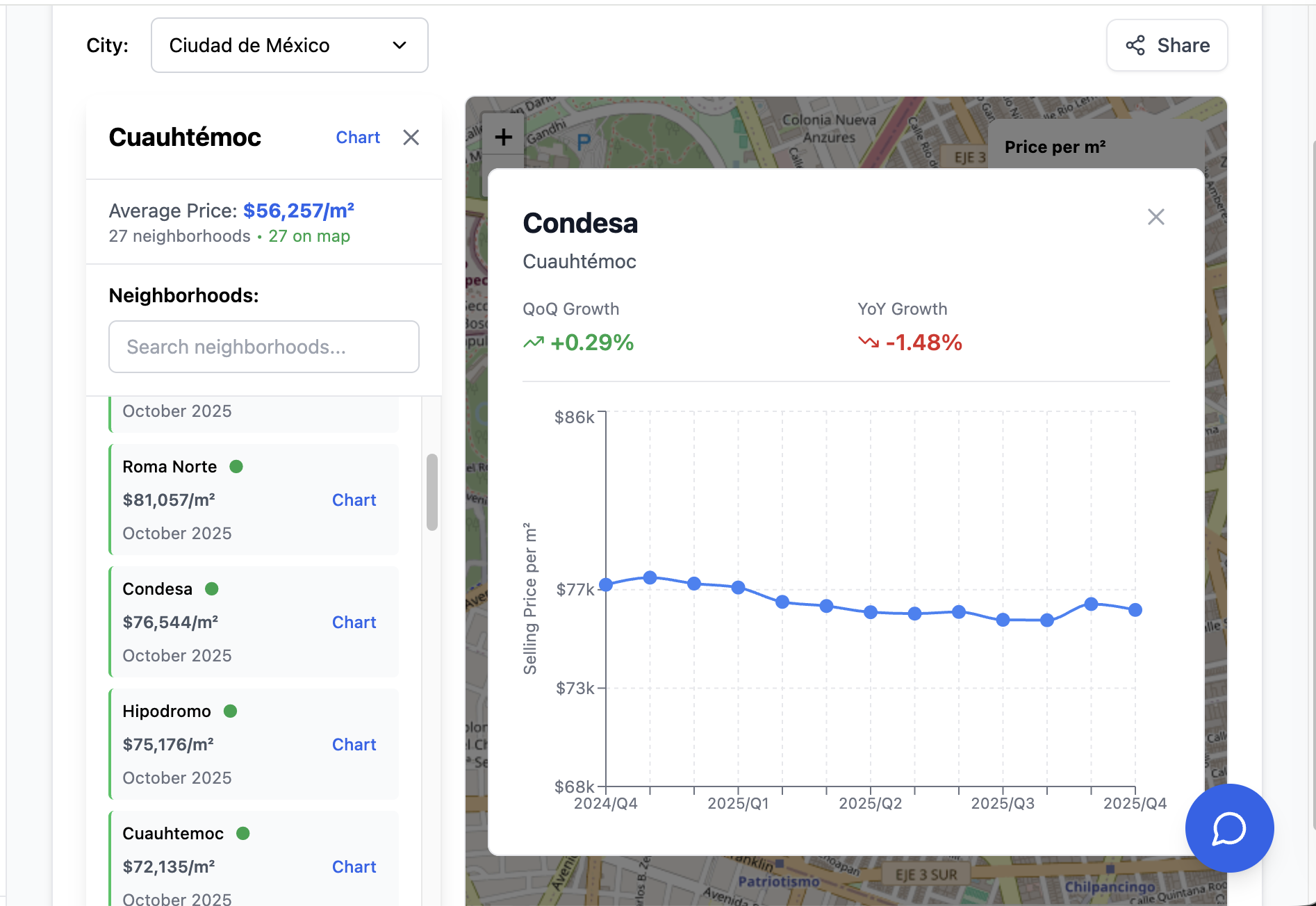Open the Cuauhtemoc neighborhood Chart link
Viewport: 1316px width, 906px height.
[354, 867]
